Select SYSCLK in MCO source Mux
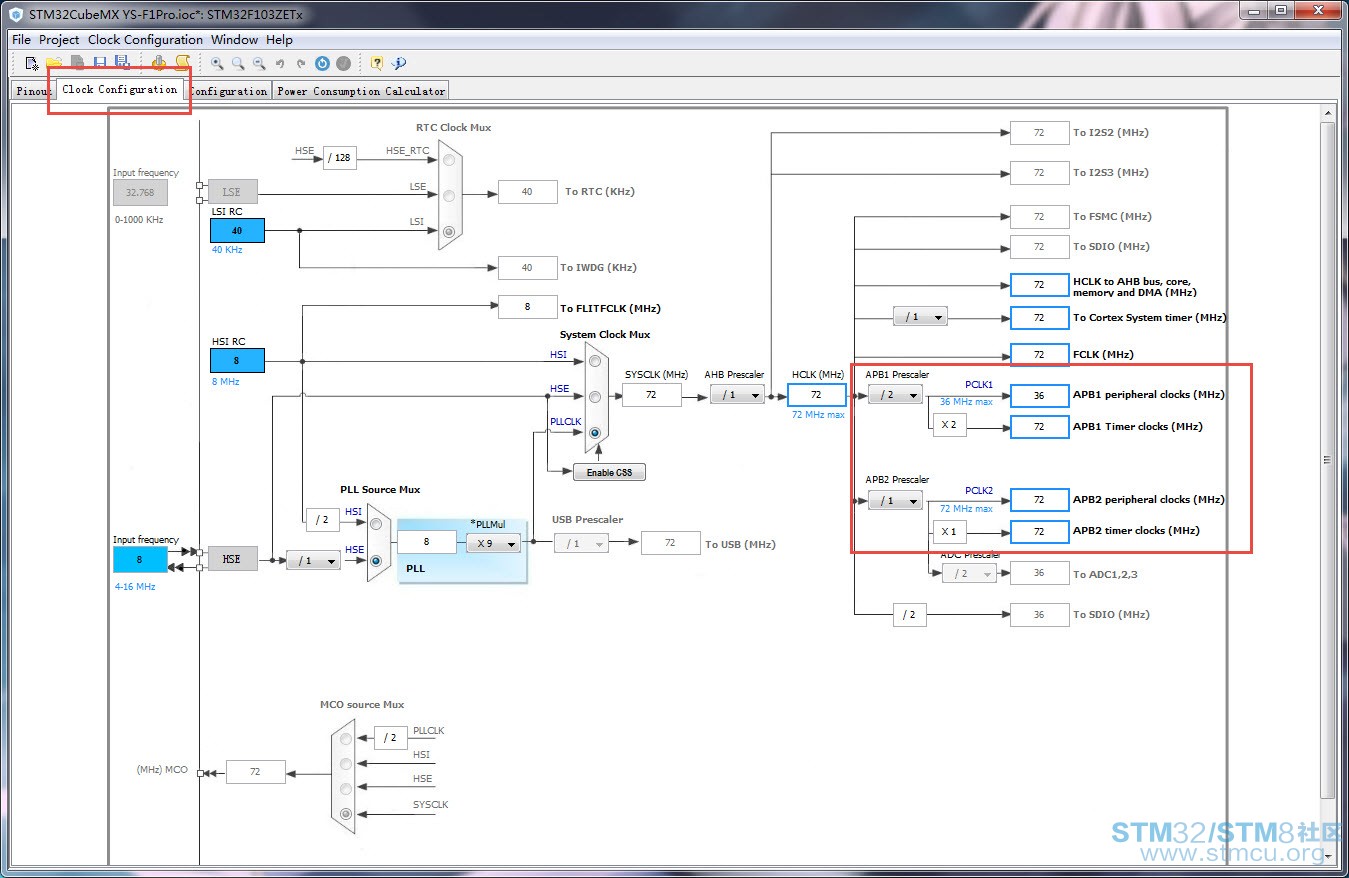This screenshot has height=878, width=1349. point(346,814)
